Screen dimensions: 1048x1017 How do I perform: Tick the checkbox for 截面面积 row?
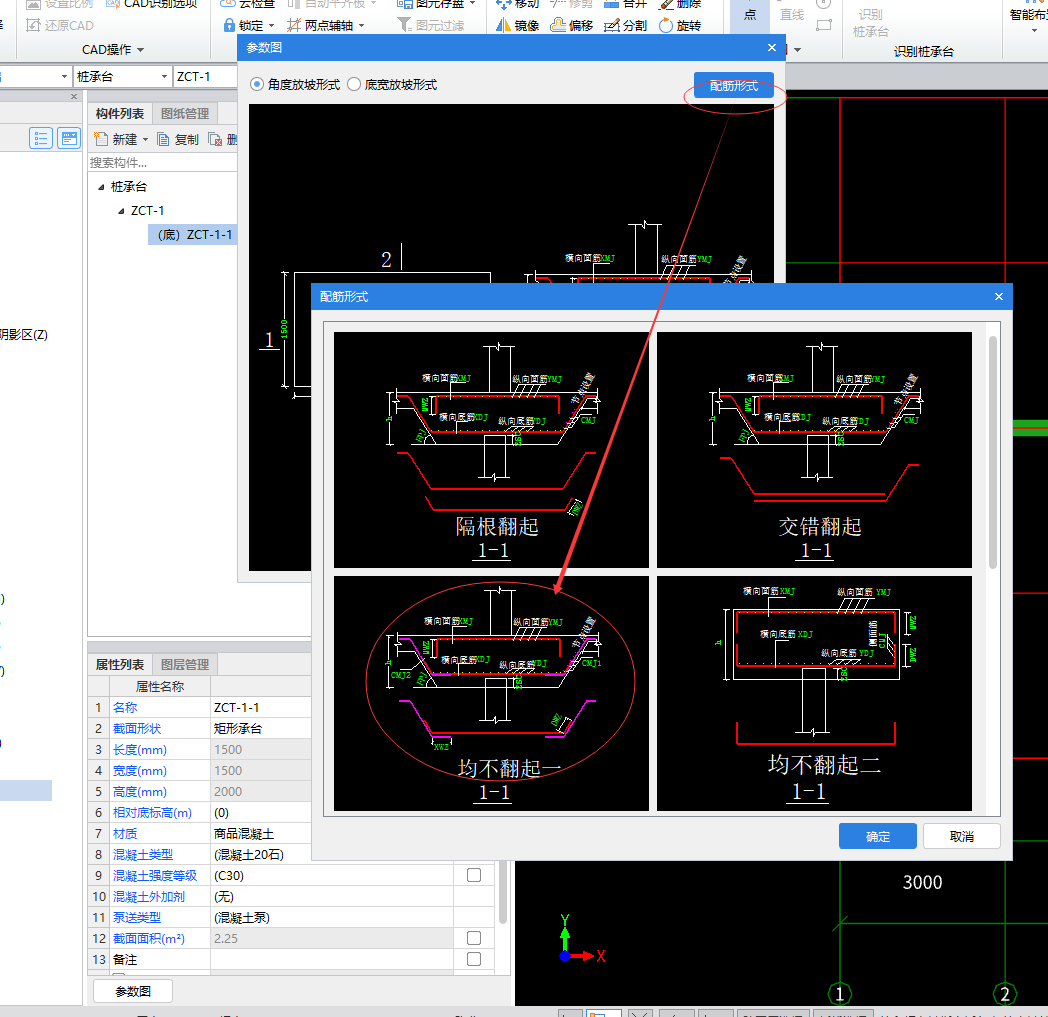[474, 938]
